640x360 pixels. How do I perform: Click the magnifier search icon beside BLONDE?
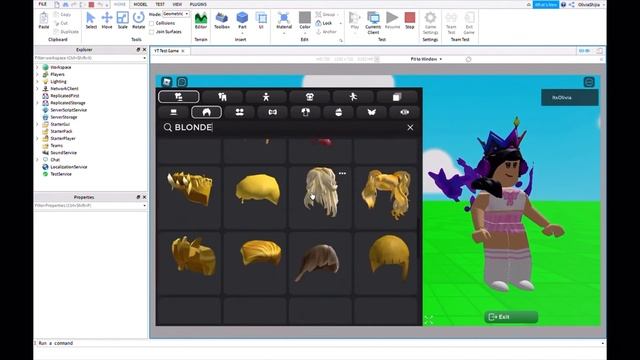pos(167,127)
